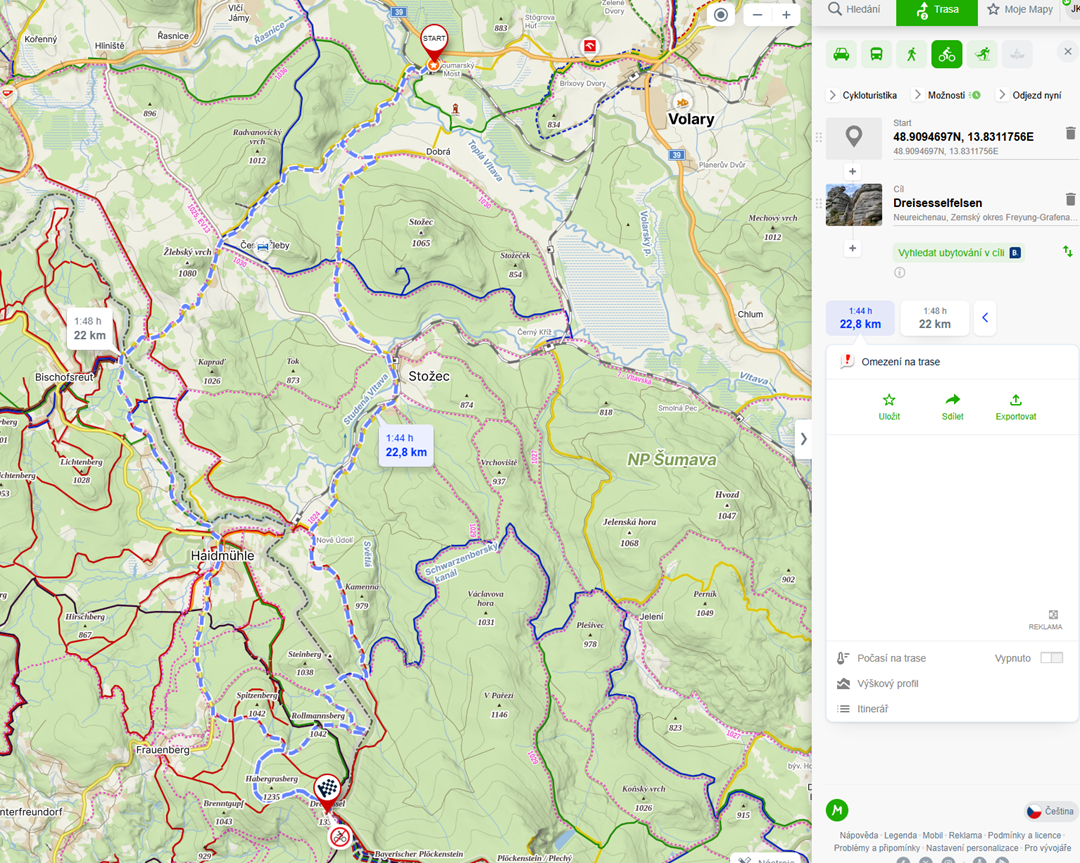Open the Legenda map legend link
Screen dimensions: 1080x863
pos(900,835)
